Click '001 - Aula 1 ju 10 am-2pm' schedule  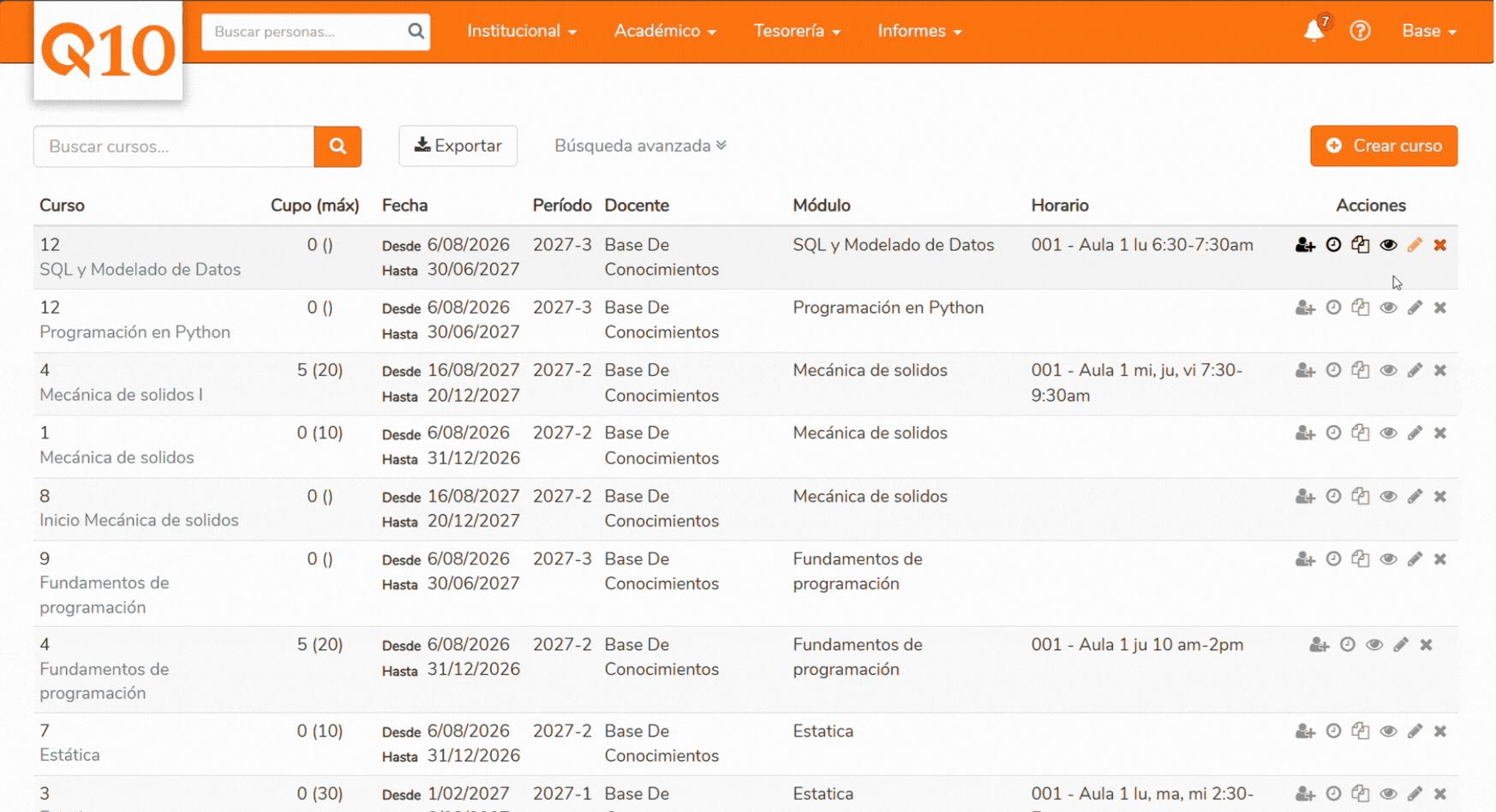1137,645
